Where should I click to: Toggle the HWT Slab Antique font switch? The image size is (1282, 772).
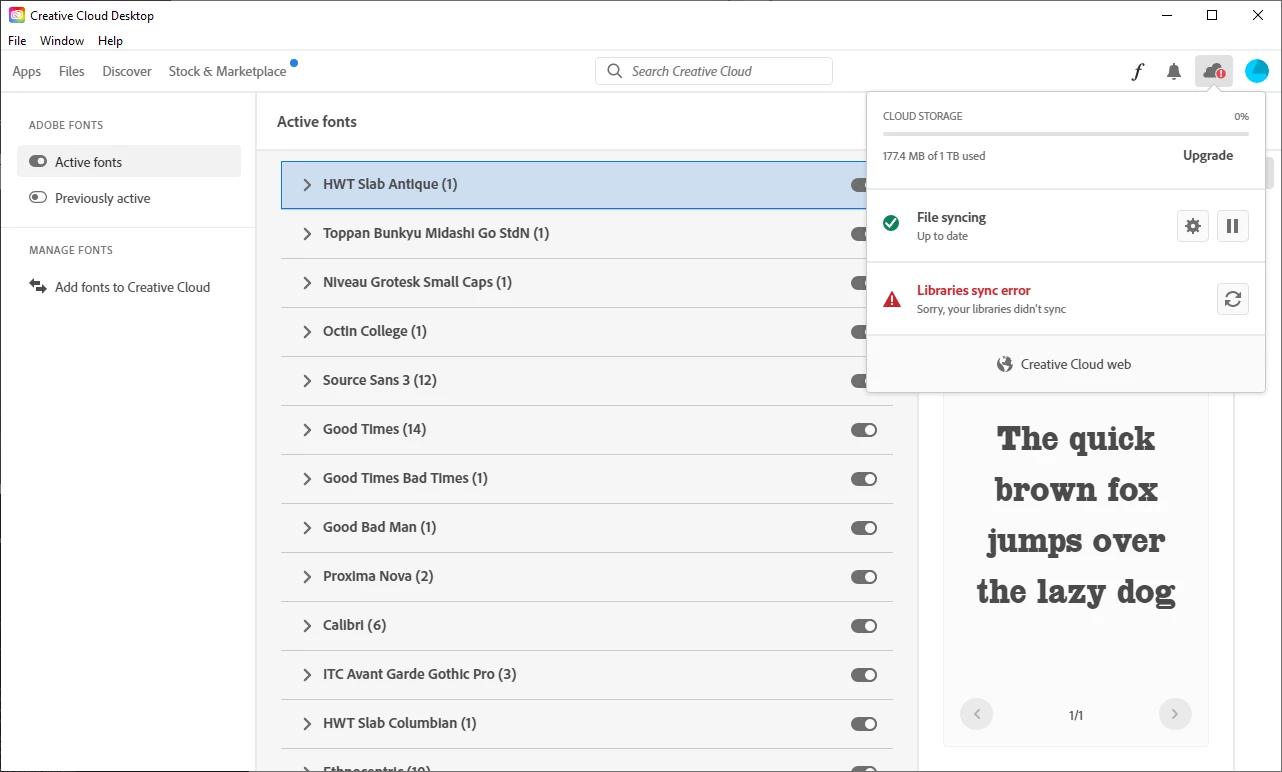tap(859, 185)
